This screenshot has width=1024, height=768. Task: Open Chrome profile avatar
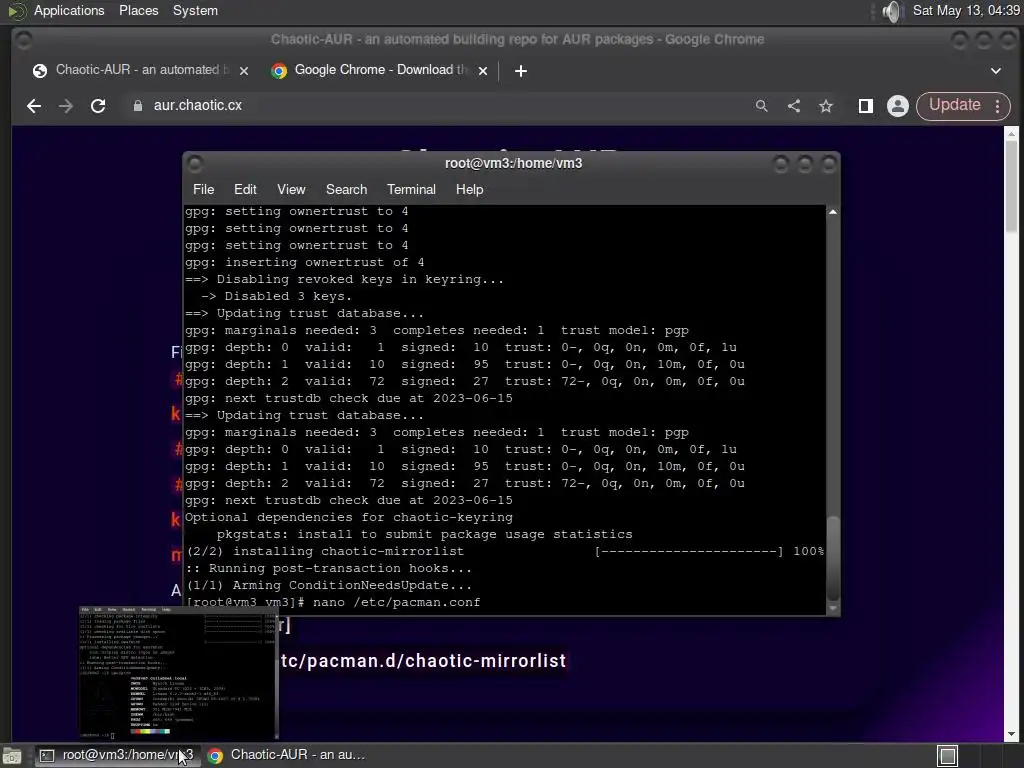click(x=898, y=106)
